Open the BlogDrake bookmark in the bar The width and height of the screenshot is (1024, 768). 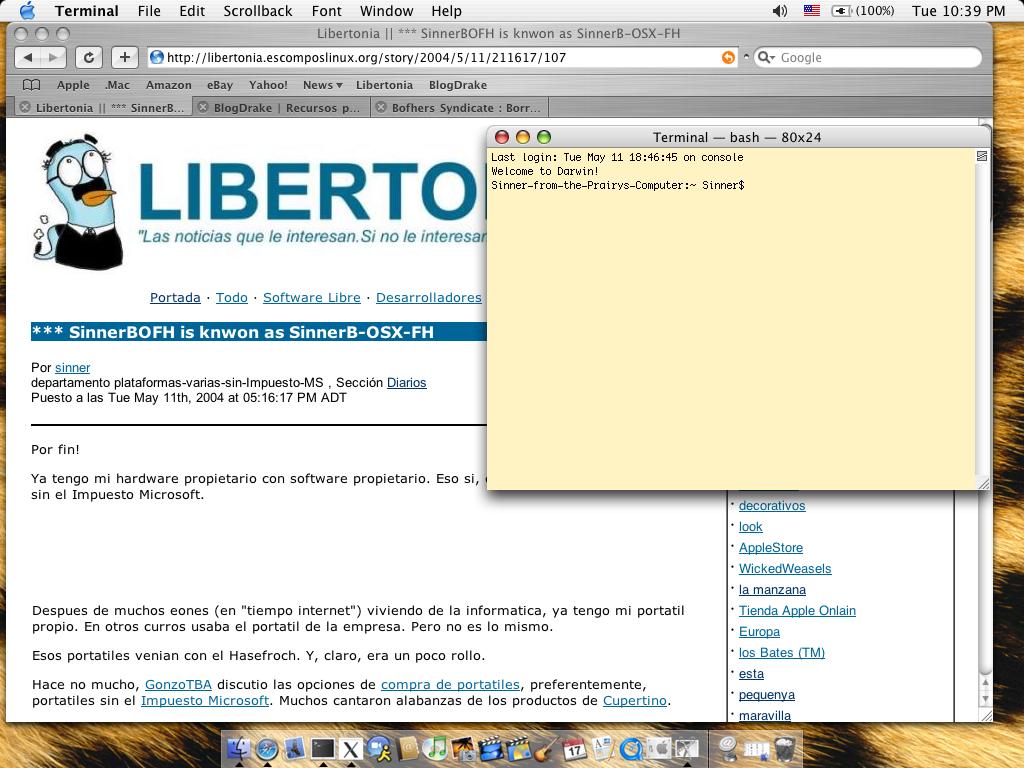[458, 85]
